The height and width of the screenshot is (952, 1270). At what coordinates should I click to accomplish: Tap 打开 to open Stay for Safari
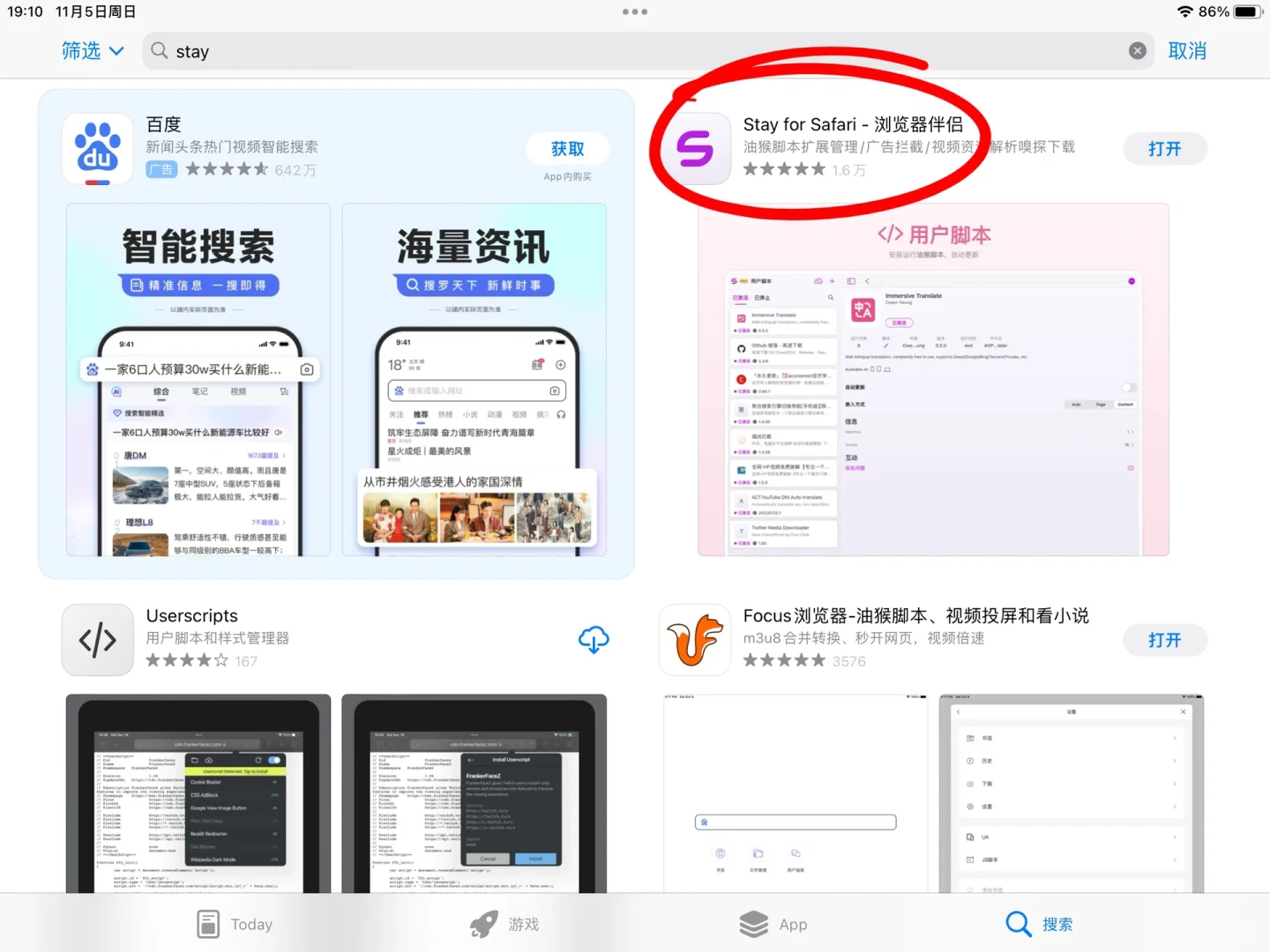1164,148
